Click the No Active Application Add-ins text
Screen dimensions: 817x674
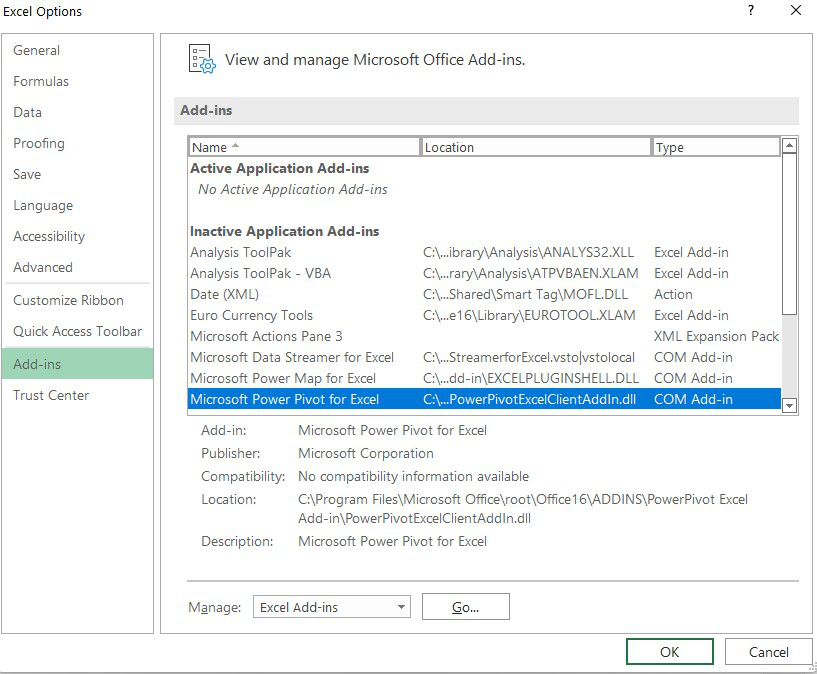tap(293, 189)
